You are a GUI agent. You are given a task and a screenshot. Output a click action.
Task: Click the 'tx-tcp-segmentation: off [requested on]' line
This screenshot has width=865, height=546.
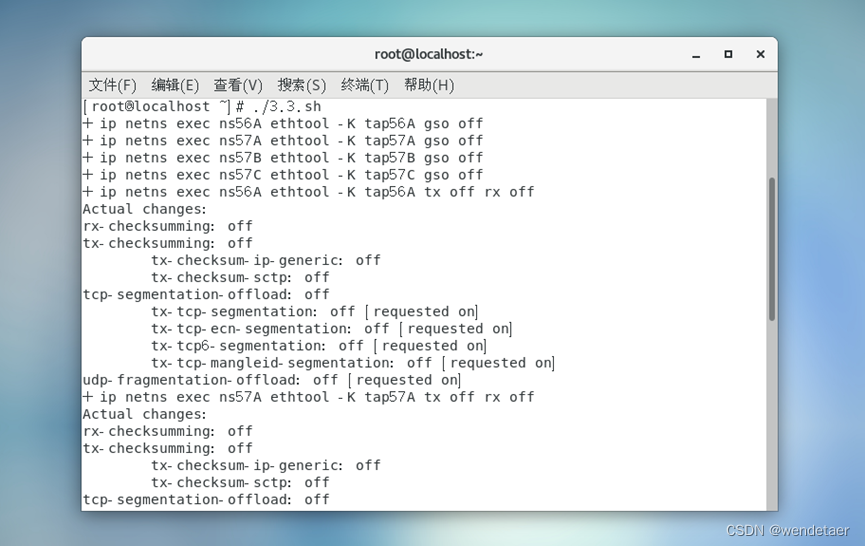click(x=315, y=312)
